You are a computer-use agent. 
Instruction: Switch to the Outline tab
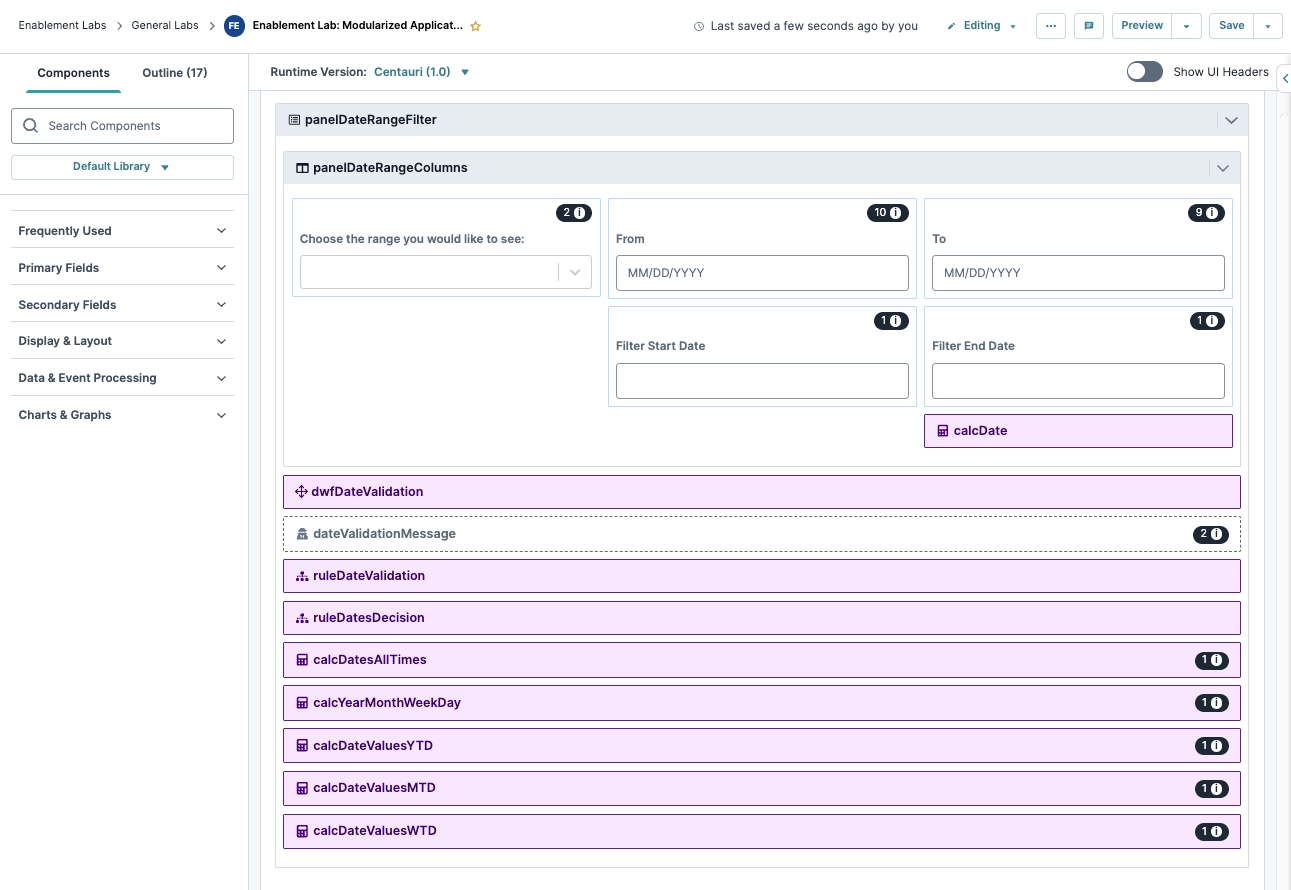point(174,72)
